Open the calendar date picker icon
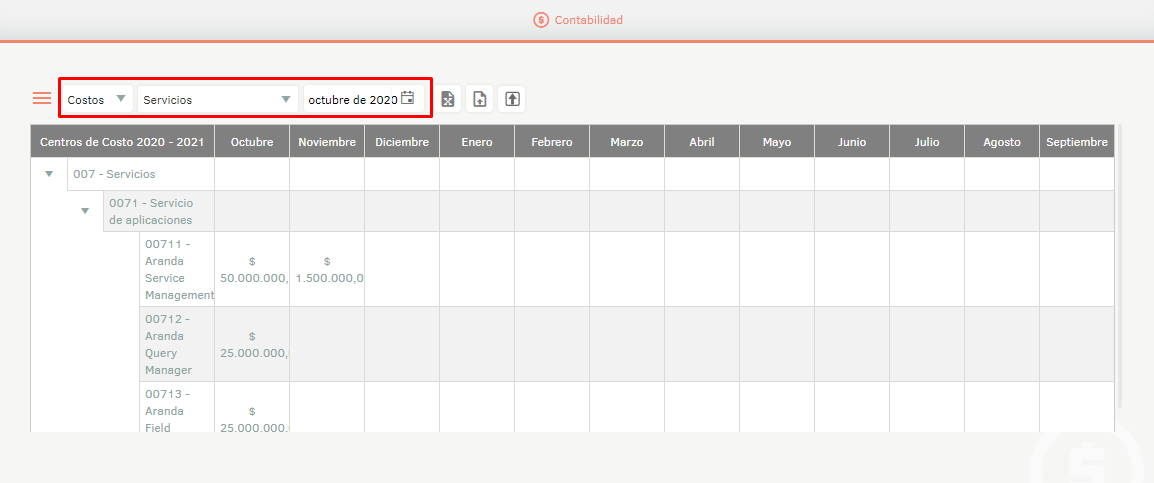1154x483 pixels. [x=408, y=98]
